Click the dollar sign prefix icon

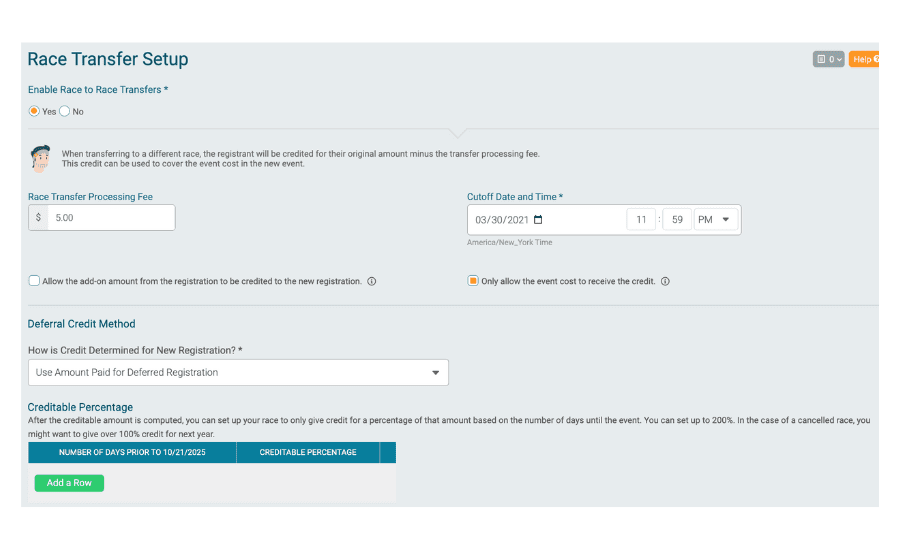click(x=38, y=218)
